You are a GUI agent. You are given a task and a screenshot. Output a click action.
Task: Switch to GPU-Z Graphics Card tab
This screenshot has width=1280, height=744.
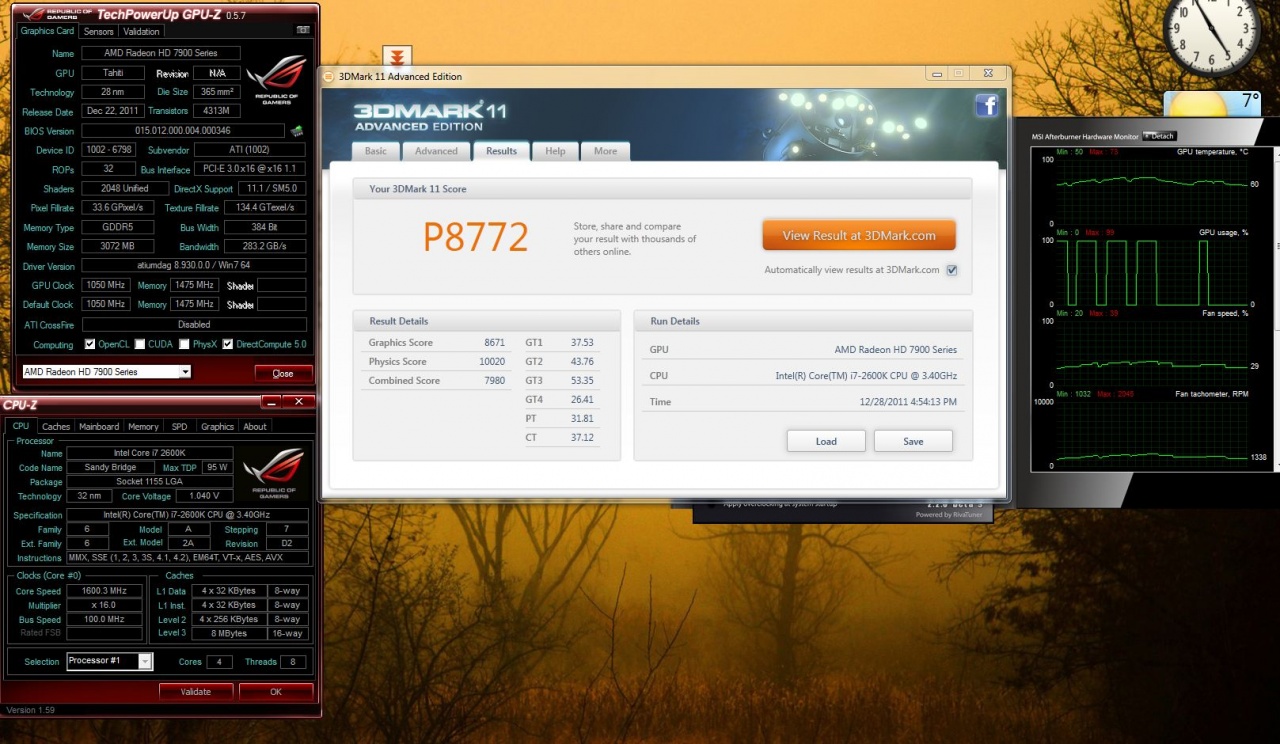pyautogui.click(x=48, y=31)
